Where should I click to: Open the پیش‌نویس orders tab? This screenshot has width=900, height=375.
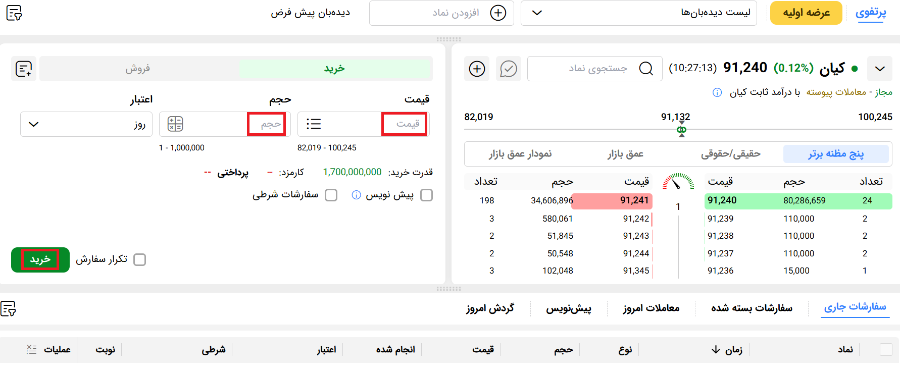568,308
